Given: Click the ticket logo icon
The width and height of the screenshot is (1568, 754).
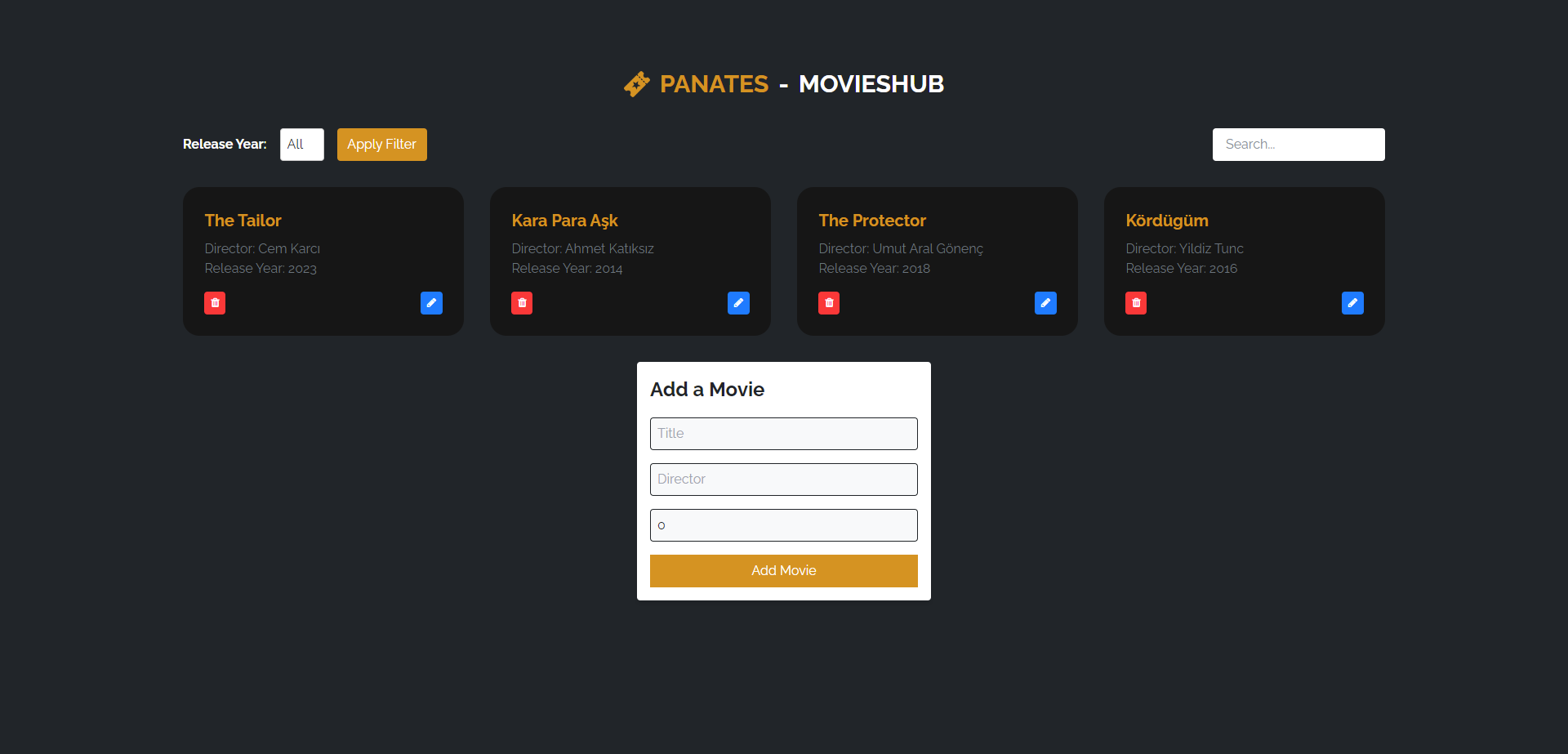Looking at the screenshot, I should click(x=637, y=83).
